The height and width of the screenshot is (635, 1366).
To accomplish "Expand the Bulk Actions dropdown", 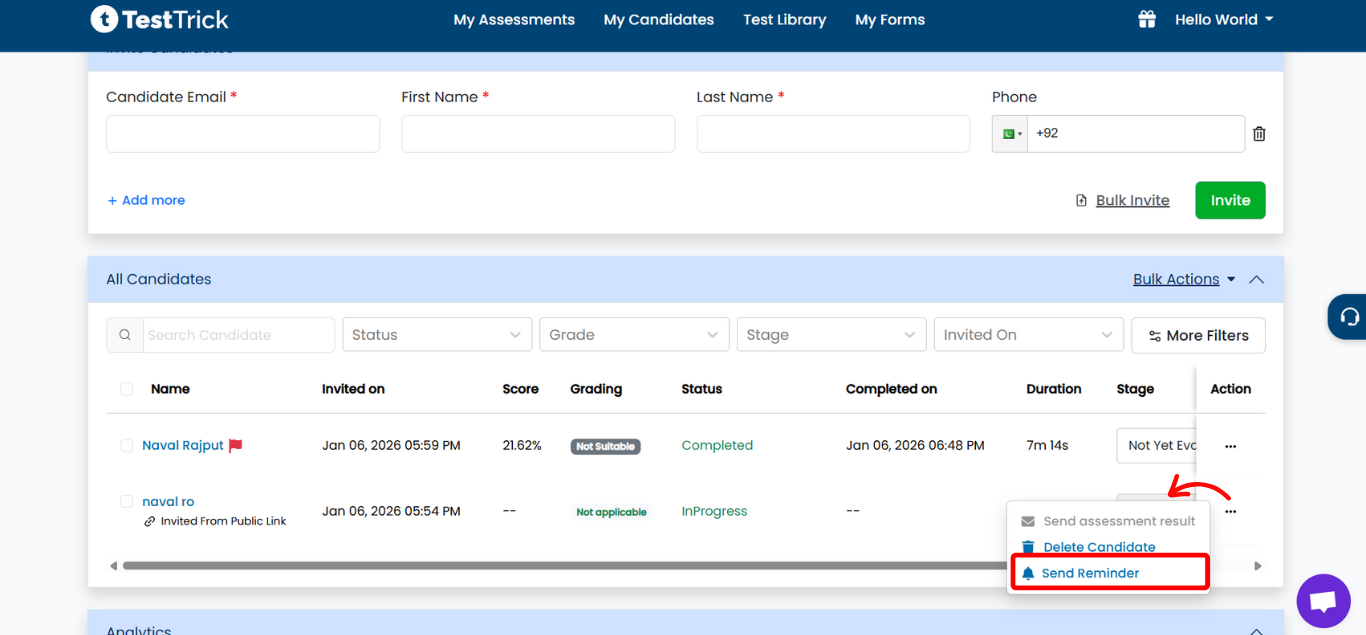I will click(x=1184, y=279).
